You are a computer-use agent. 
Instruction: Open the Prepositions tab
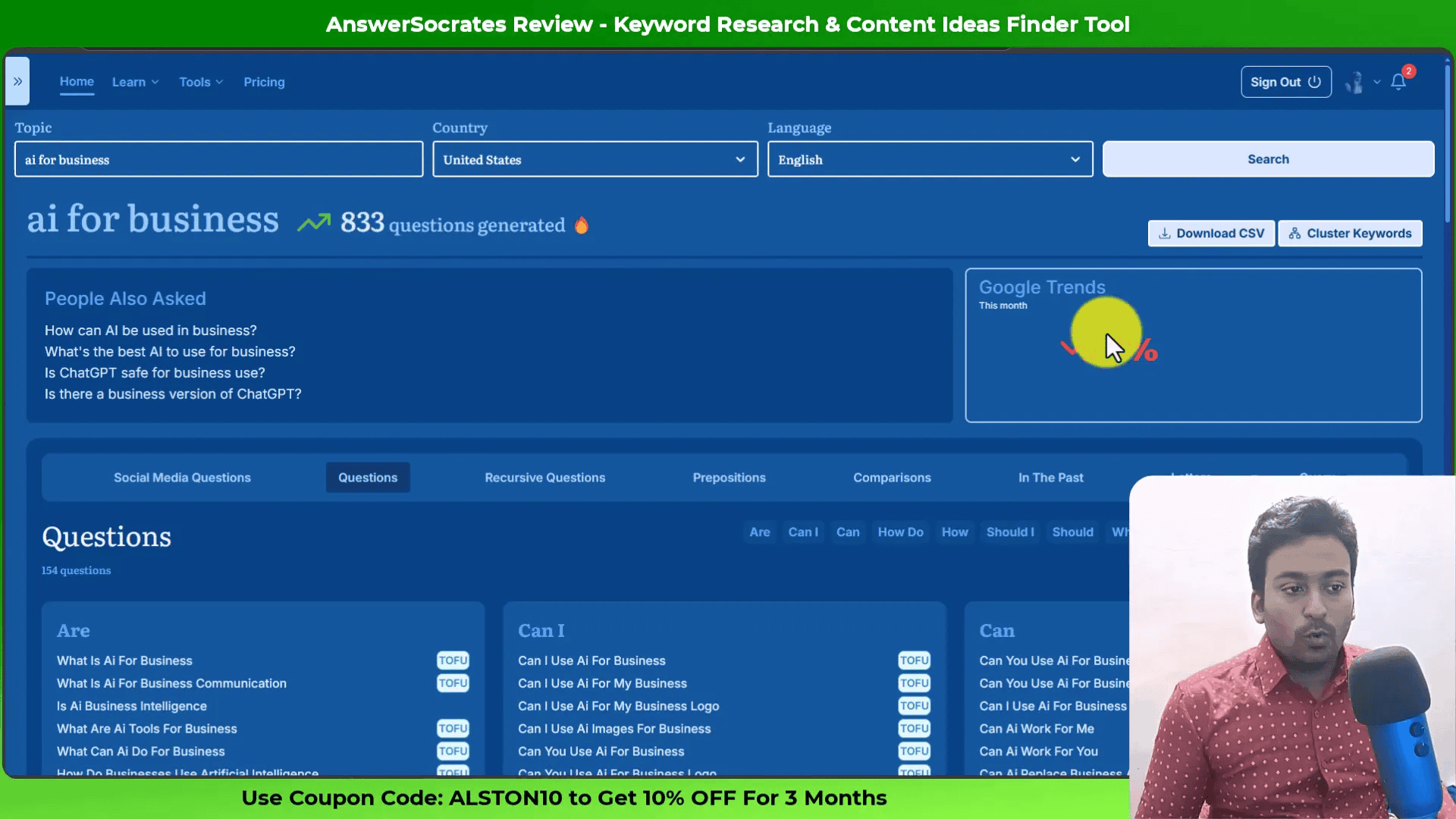(730, 478)
